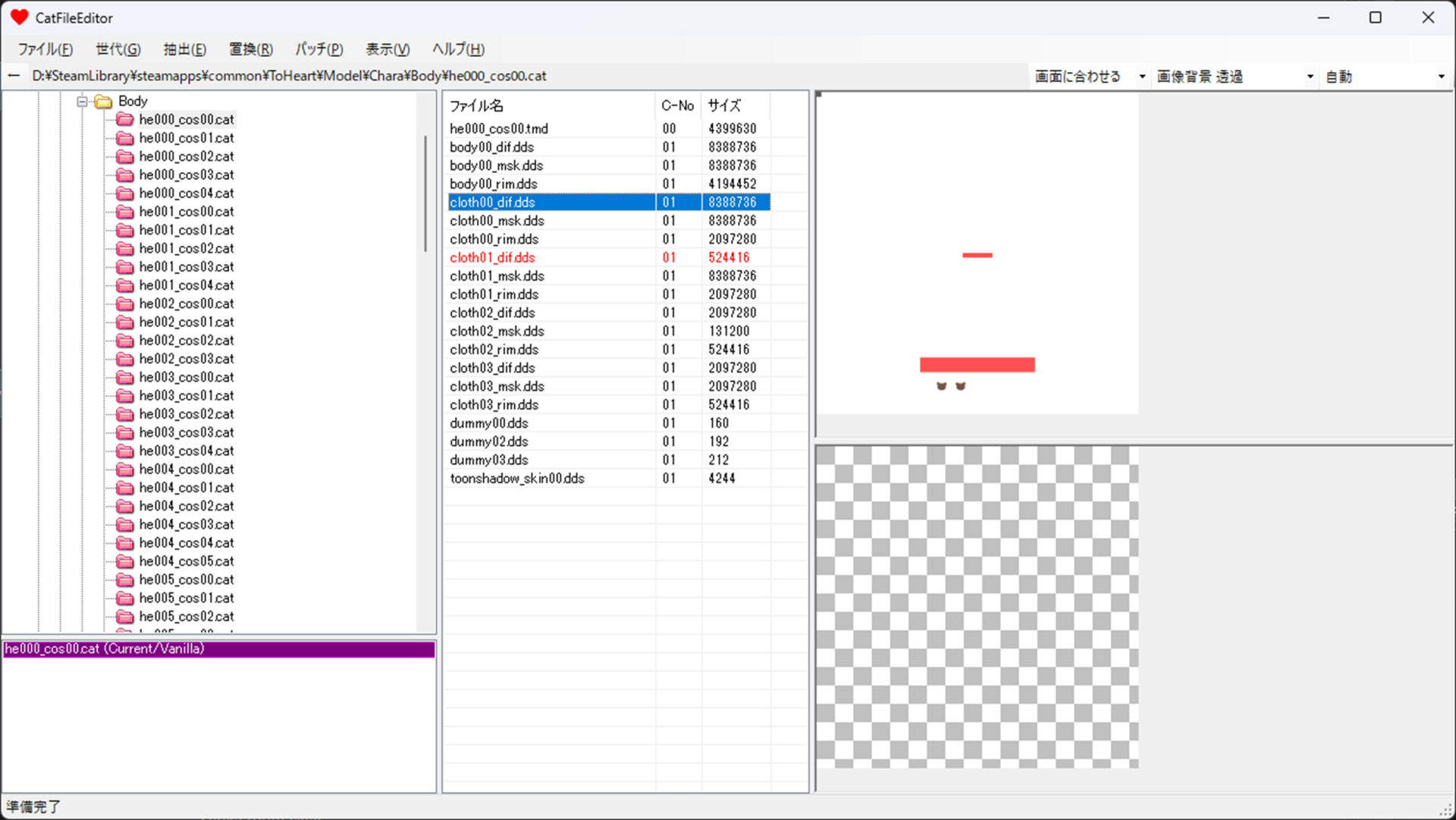1456x820 pixels.
Task: Click the folder icon for he005_cos02.cat
Action: [x=125, y=617]
